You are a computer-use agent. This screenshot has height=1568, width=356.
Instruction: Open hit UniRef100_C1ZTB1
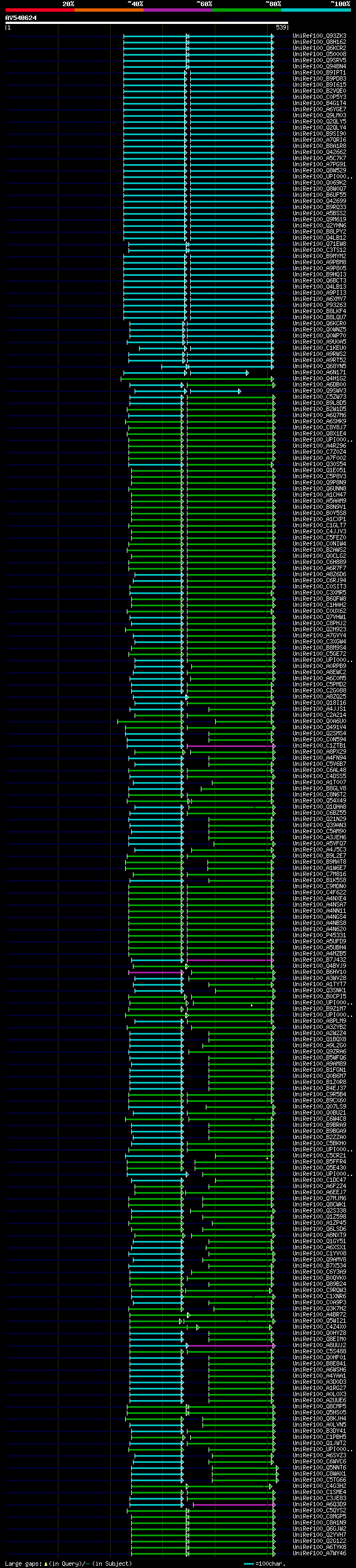coord(319,746)
